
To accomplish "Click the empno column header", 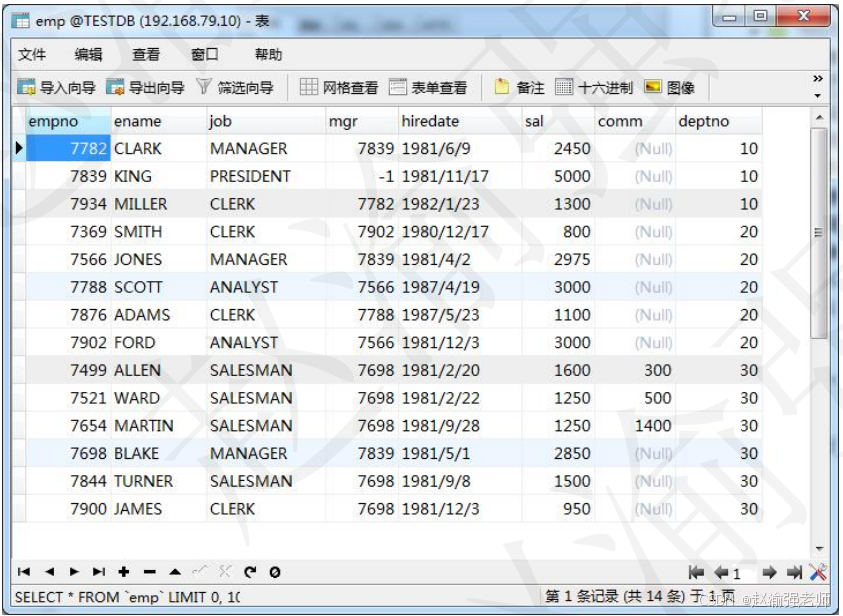I will (x=68, y=121).
